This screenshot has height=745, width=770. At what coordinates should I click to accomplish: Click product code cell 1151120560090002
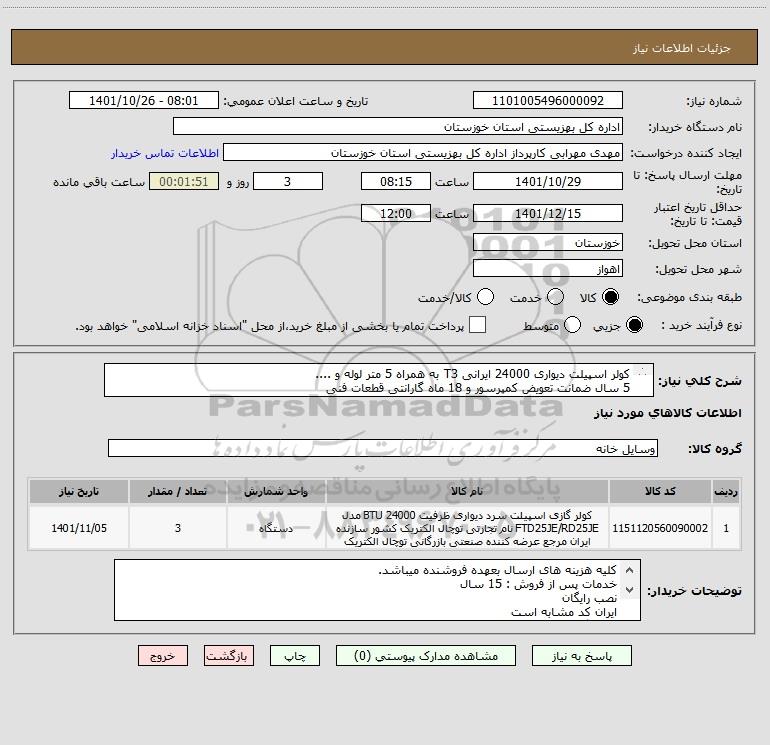660,528
